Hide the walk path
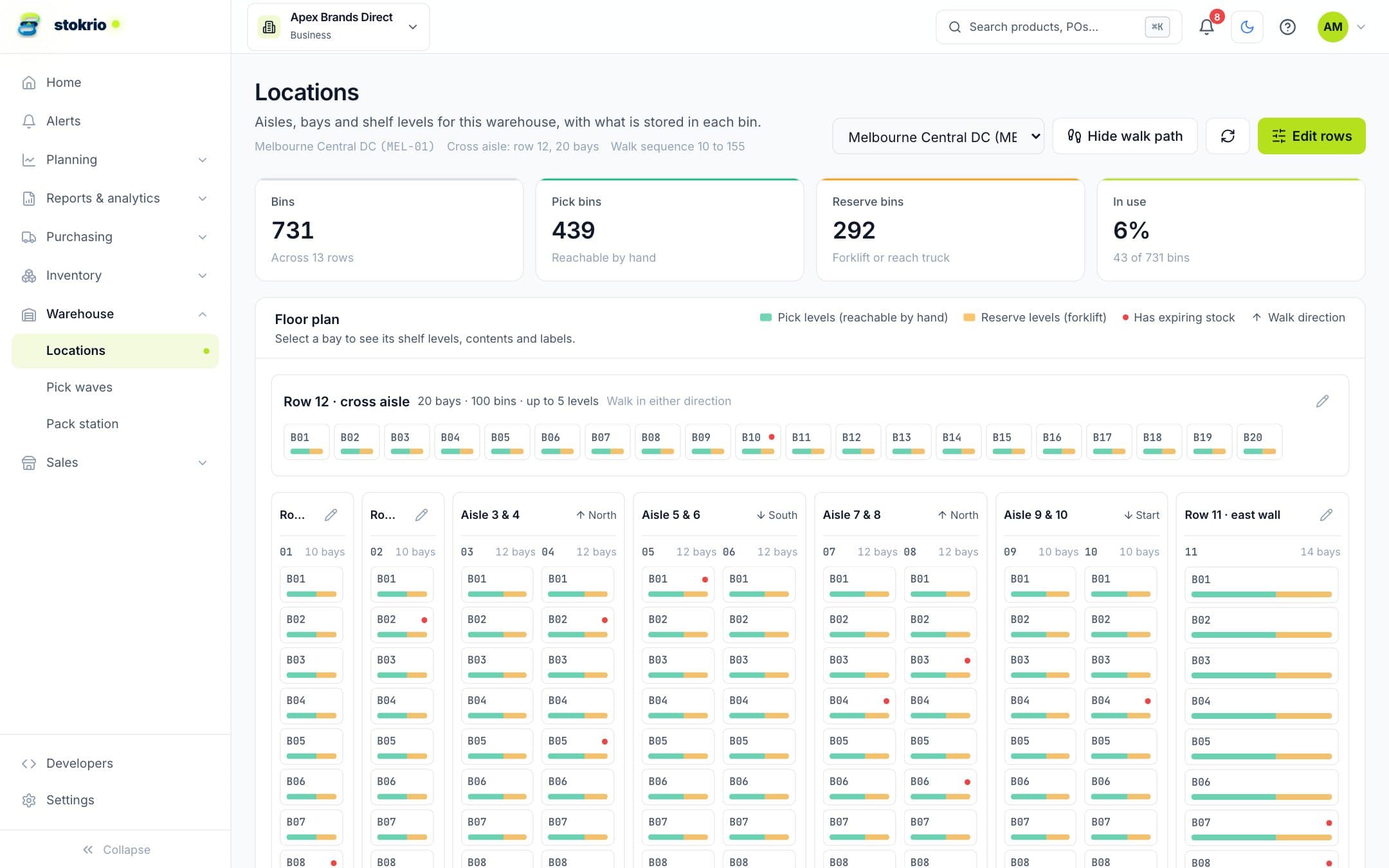 1125,136
